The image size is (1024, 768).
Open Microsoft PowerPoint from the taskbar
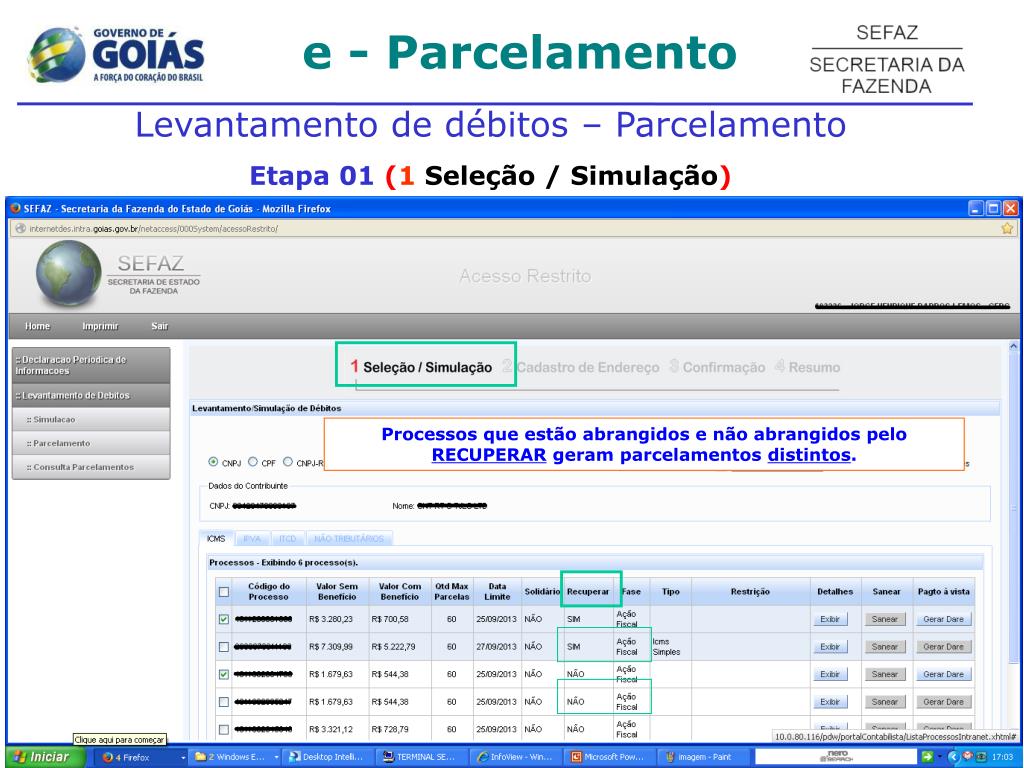coord(608,757)
